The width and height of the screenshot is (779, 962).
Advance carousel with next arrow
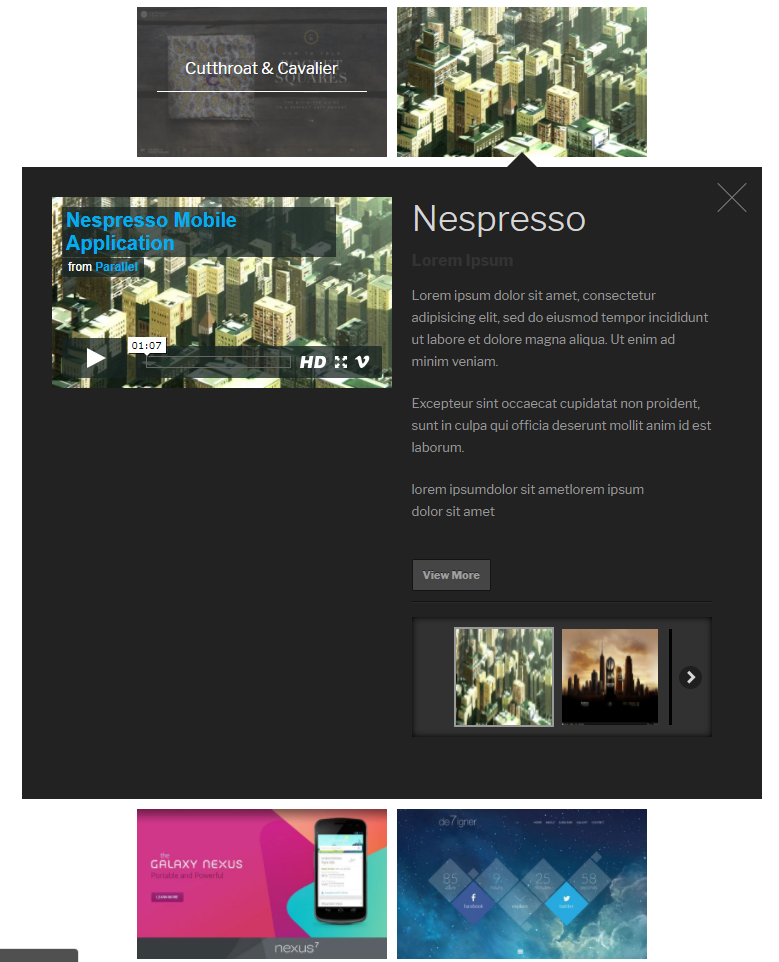(690, 677)
